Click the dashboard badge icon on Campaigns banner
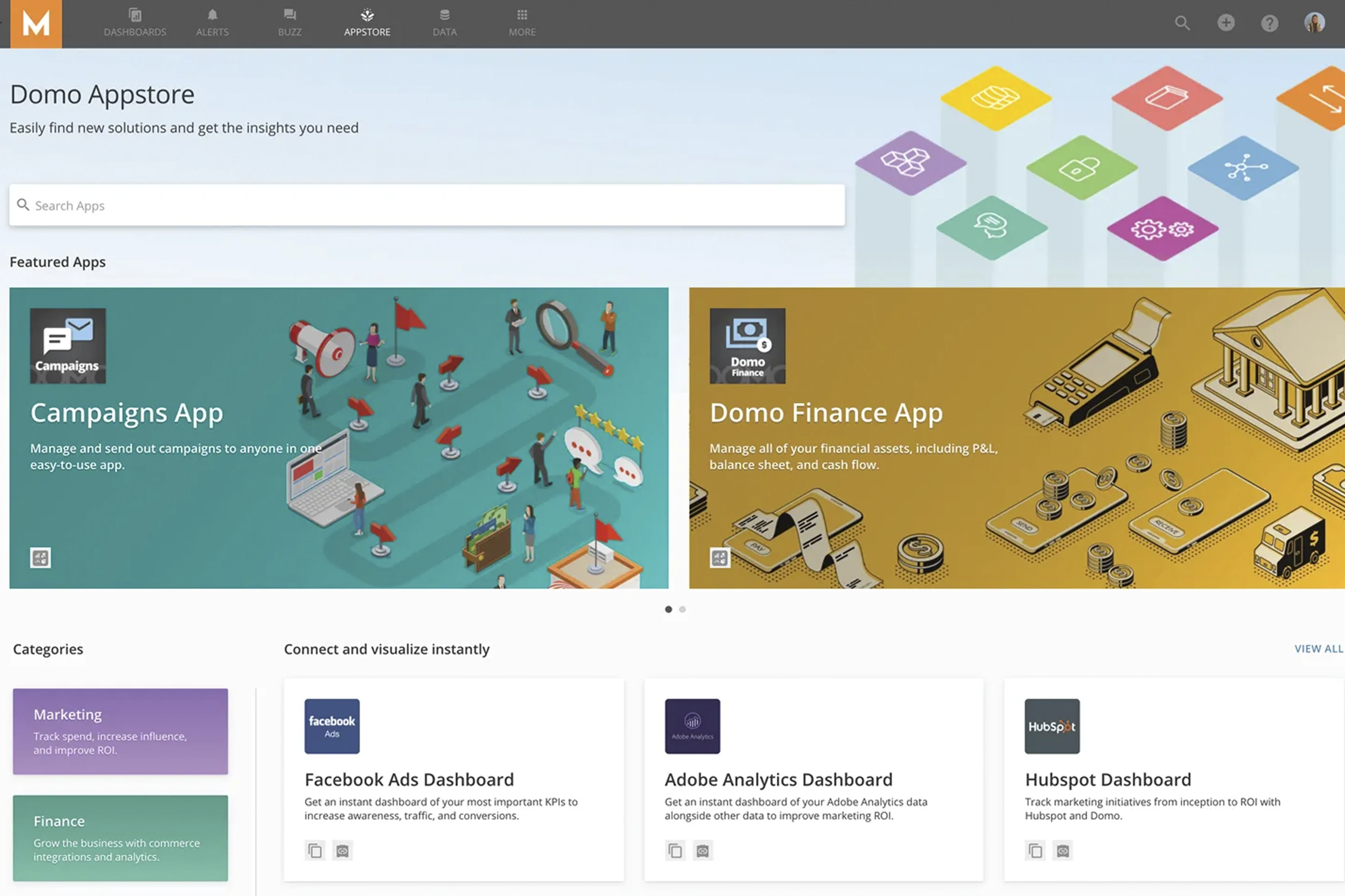This screenshot has width=1345, height=896. coord(41,558)
